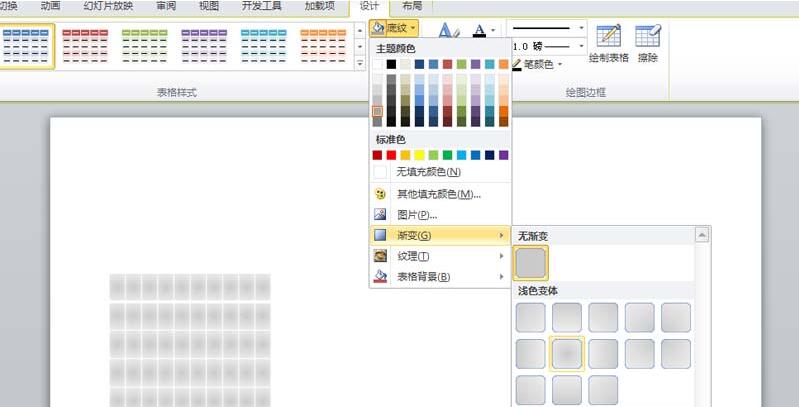
Task: Click the 笔颜色 pen color icon
Action: (x=517, y=65)
